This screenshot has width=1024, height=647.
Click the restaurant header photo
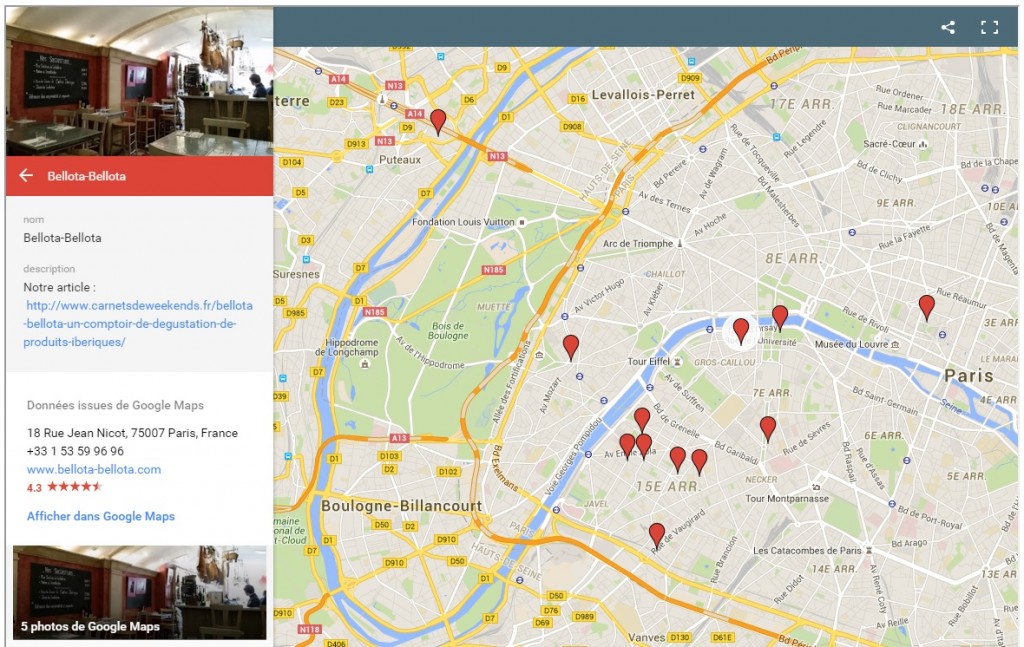pyautogui.click(x=140, y=81)
